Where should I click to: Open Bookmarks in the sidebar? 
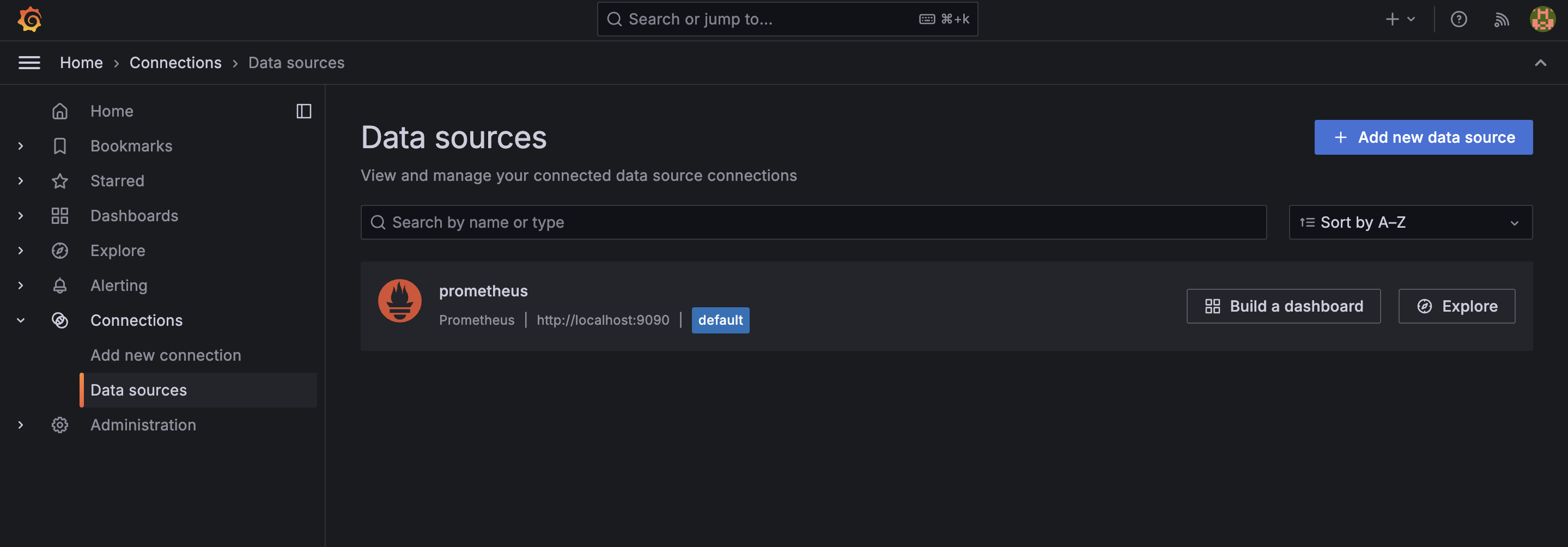tap(131, 146)
